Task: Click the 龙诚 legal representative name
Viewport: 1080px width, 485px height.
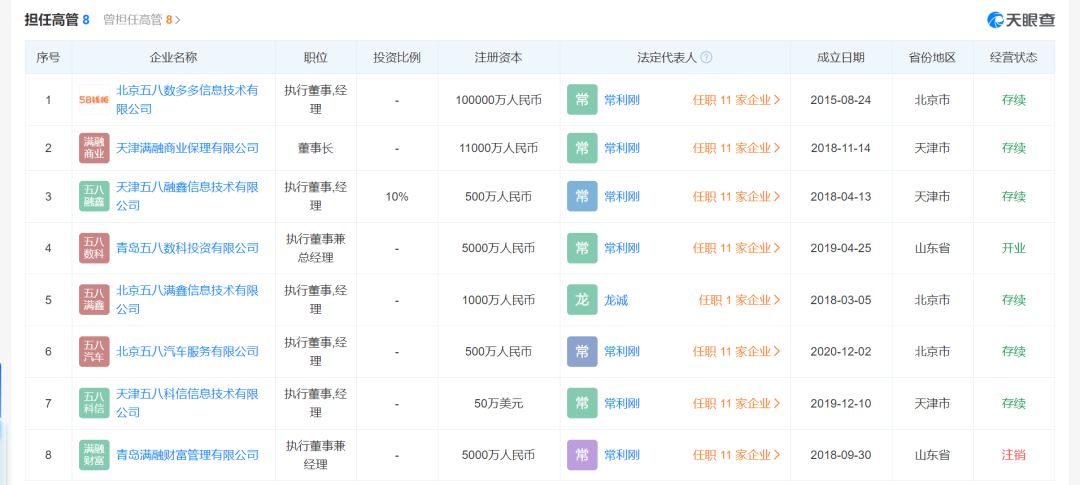Action: (616, 299)
